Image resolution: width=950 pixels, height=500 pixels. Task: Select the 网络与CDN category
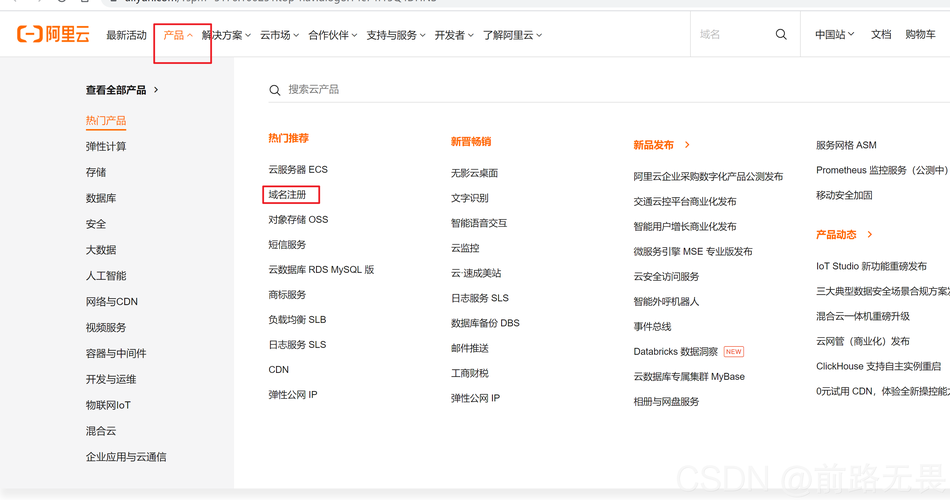[x=111, y=302]
